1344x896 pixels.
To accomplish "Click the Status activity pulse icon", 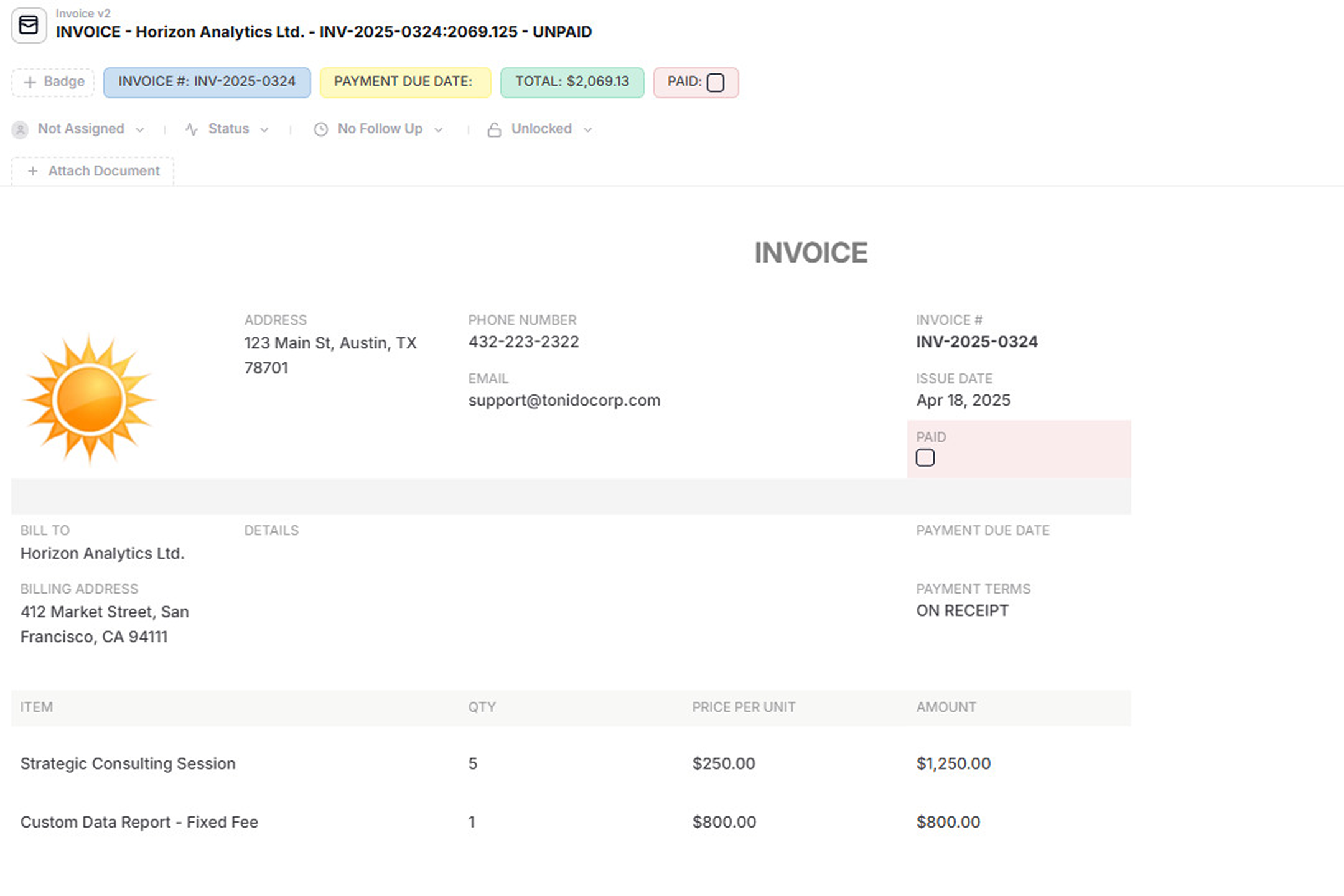I will coord(192,129).
